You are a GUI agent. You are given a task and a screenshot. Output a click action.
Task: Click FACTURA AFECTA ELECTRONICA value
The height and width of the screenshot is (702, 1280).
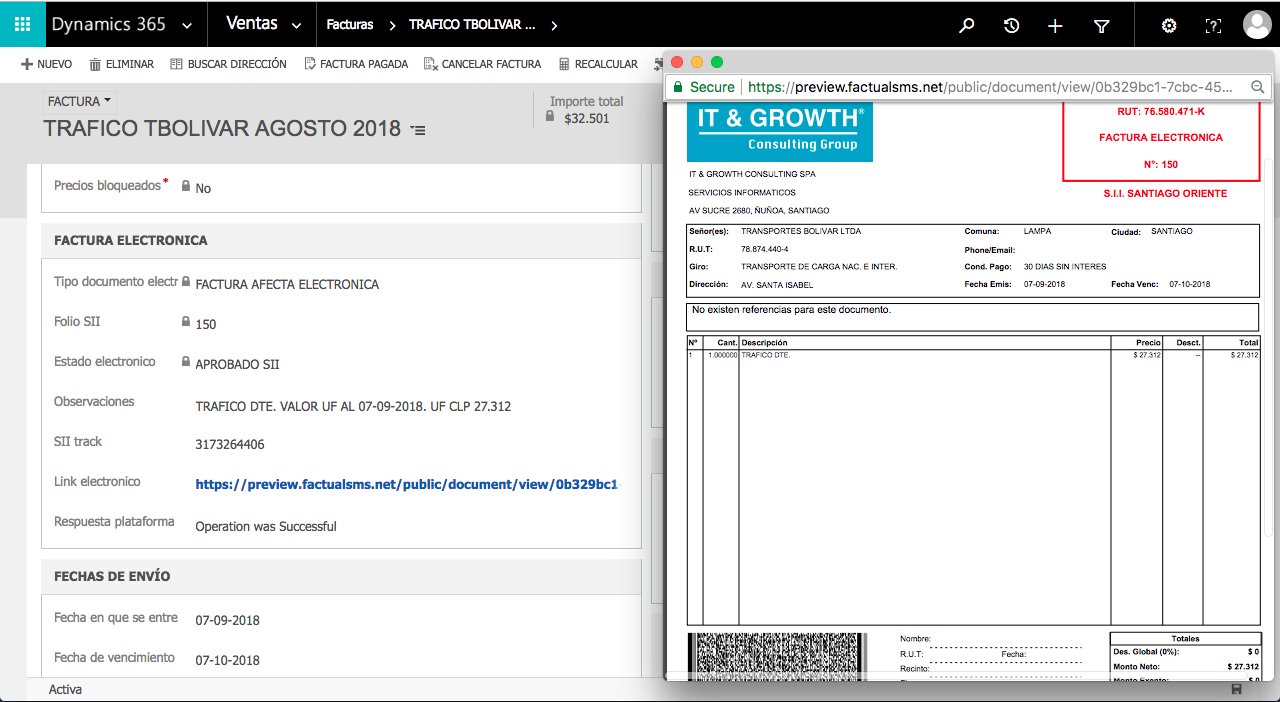pos(287,284)
